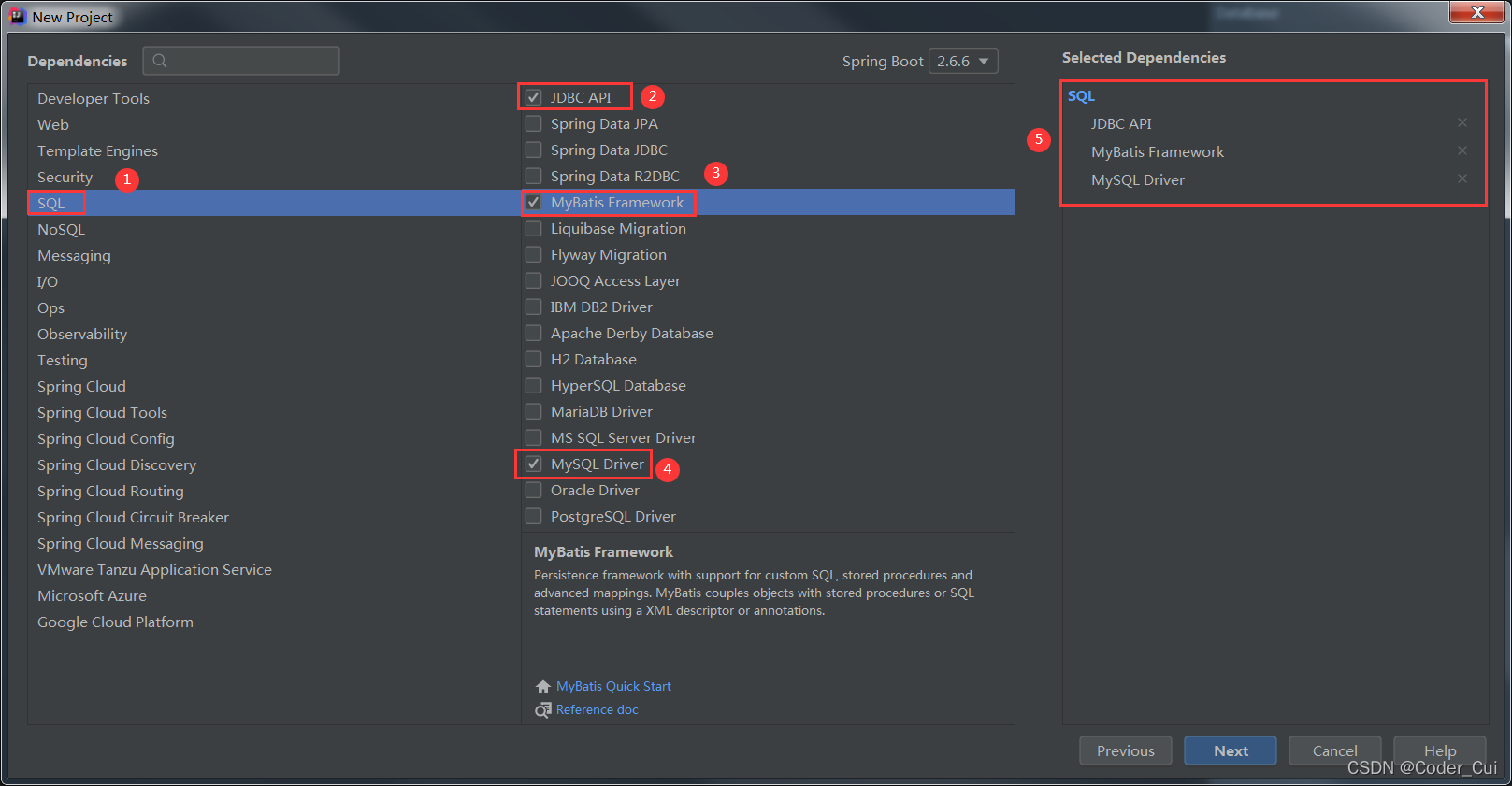Select the NoSQL dependency category

(61, 229)
